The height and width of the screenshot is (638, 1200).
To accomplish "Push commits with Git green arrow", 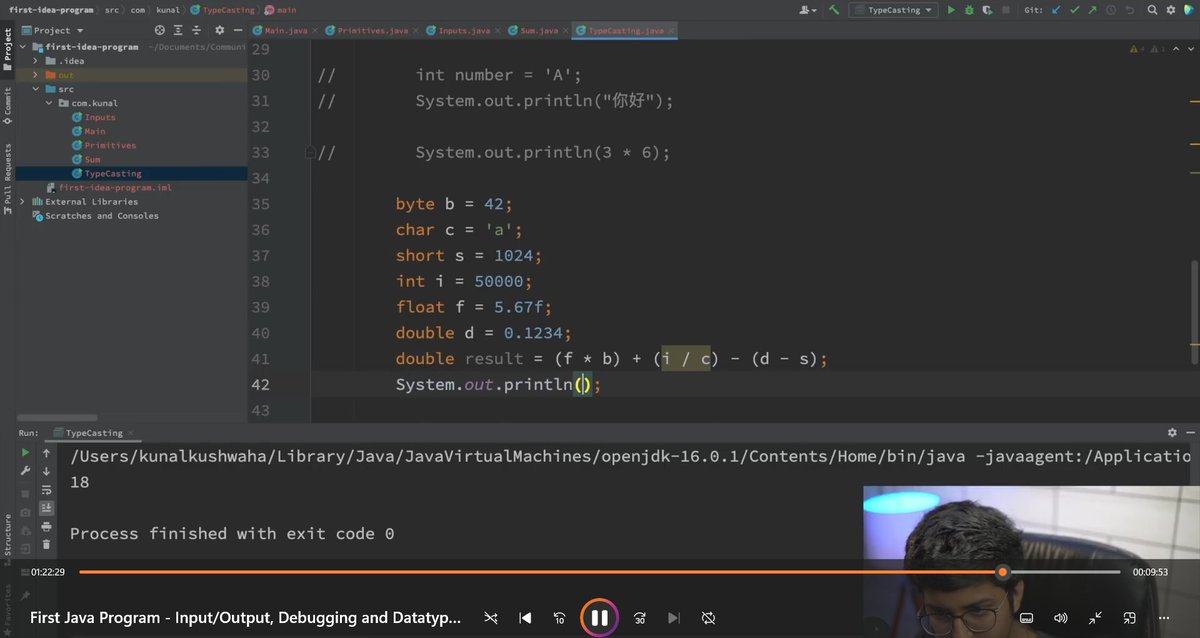I will click(x=1092, y=10).
